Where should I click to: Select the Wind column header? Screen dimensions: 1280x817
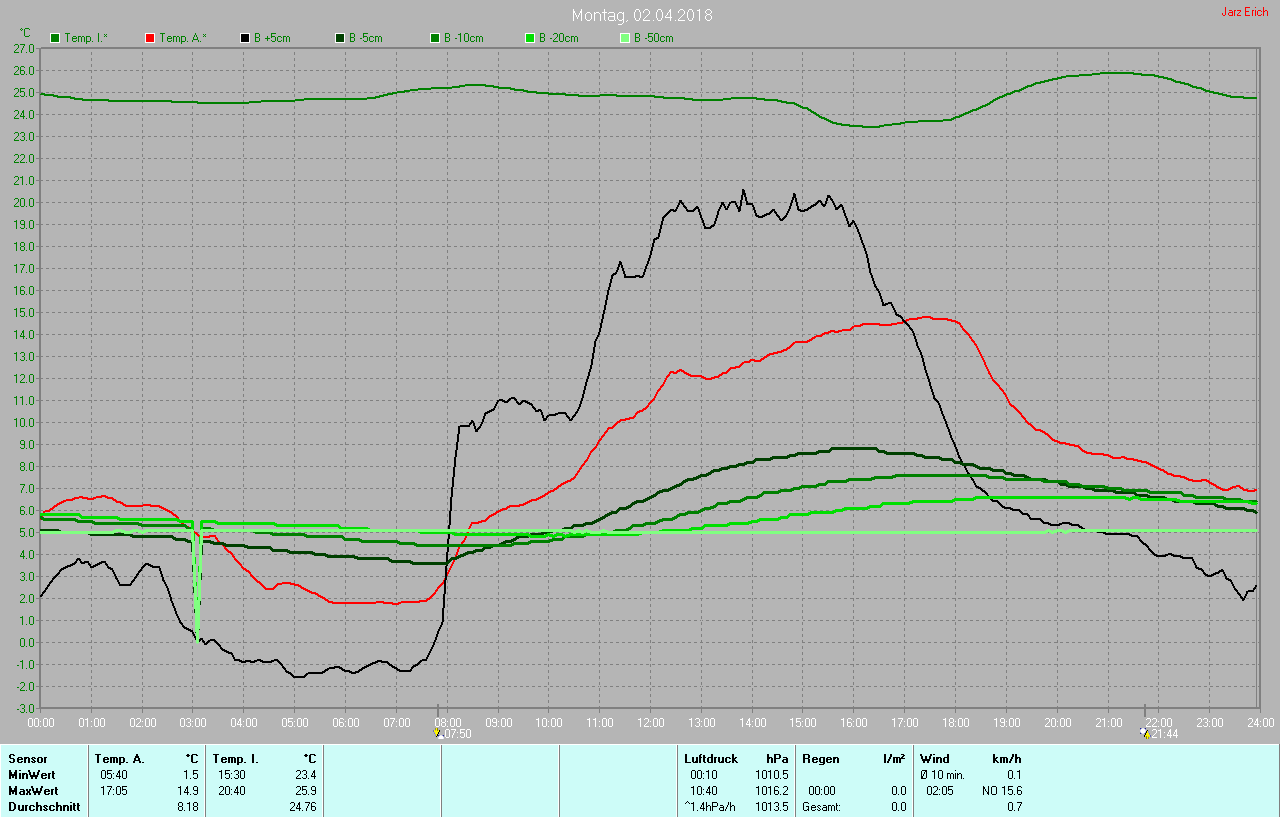click(x=935, y=759)
